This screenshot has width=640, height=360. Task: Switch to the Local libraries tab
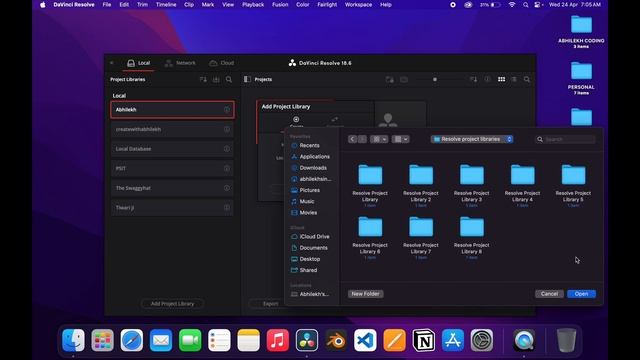coord(139,63)
